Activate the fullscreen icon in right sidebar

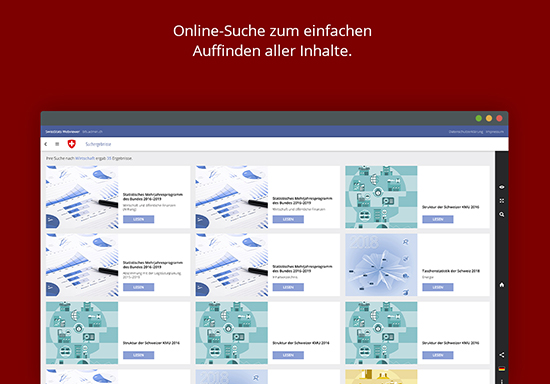coord(502,201)
